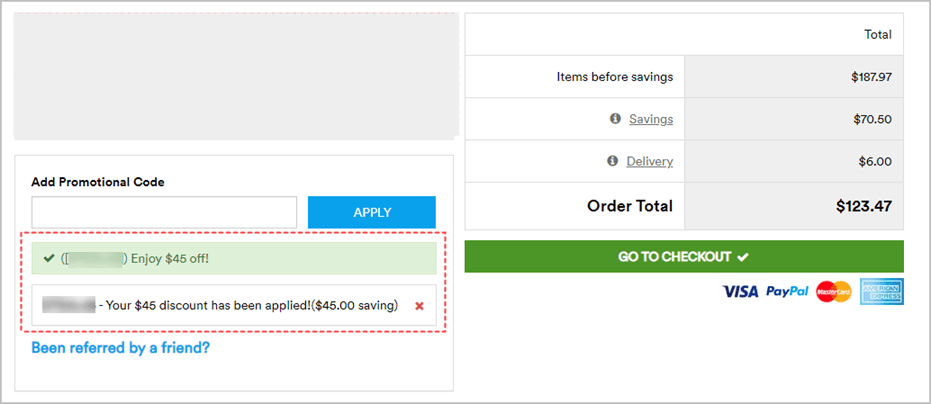
Task: Click the info icon beside Savings
Action: click(x=615, y=119)
